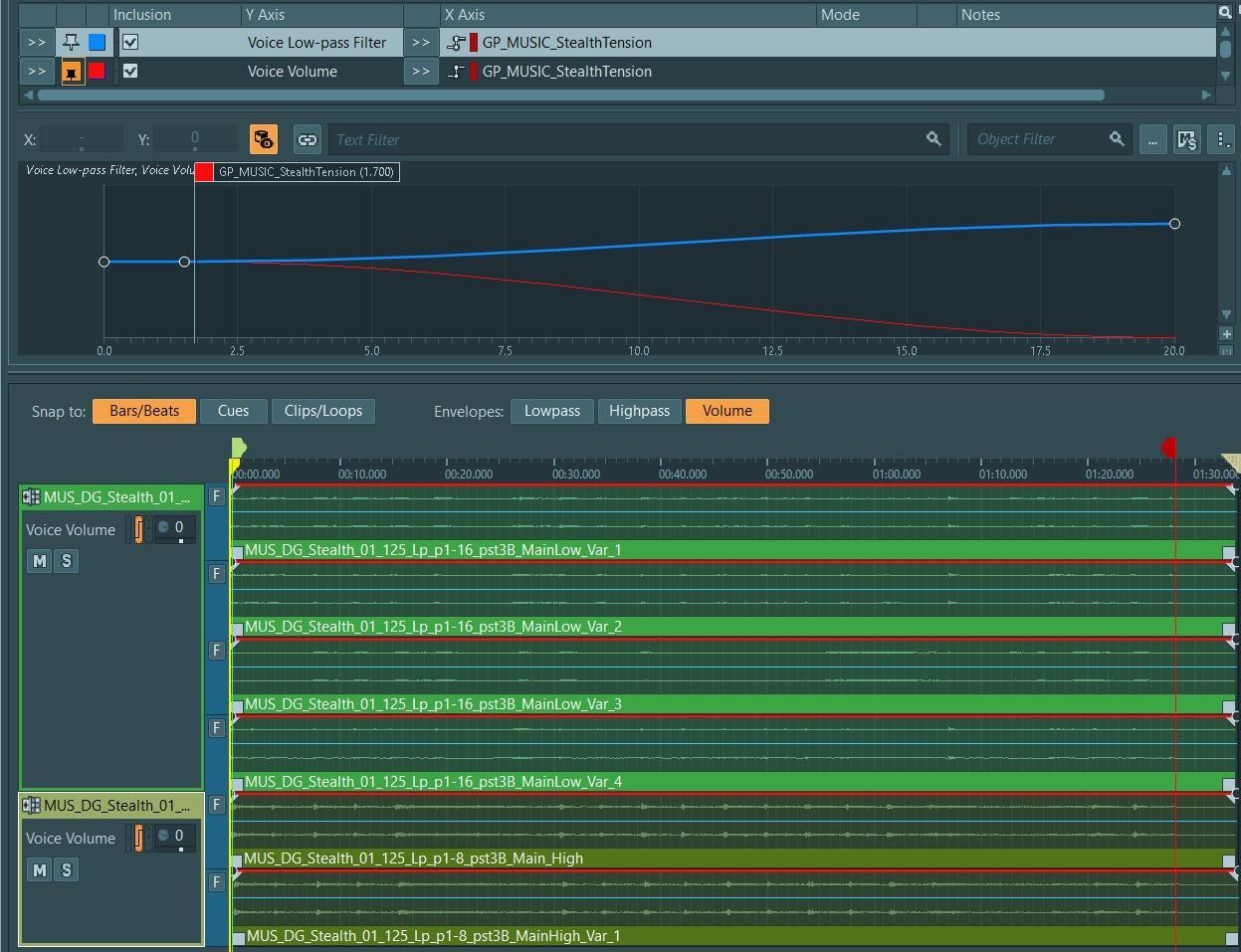Screen dimensions: 1241x952
Task: Click the left handle of MainLow_Var_1 clip
Action: click(x=238, y=552)
